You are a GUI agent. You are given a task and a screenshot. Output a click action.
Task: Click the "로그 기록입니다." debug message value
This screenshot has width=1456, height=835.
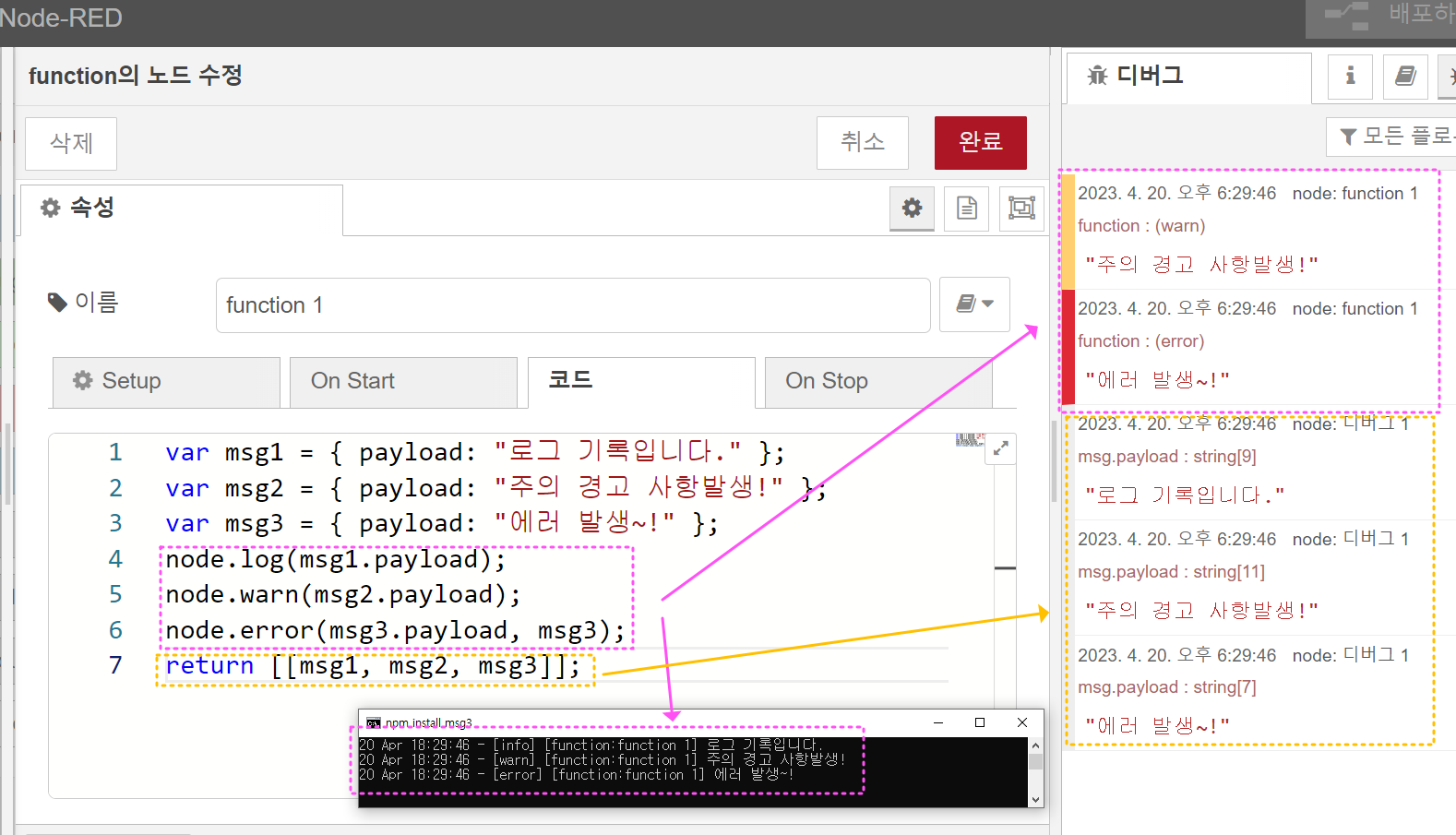(x=1185, y=495)
